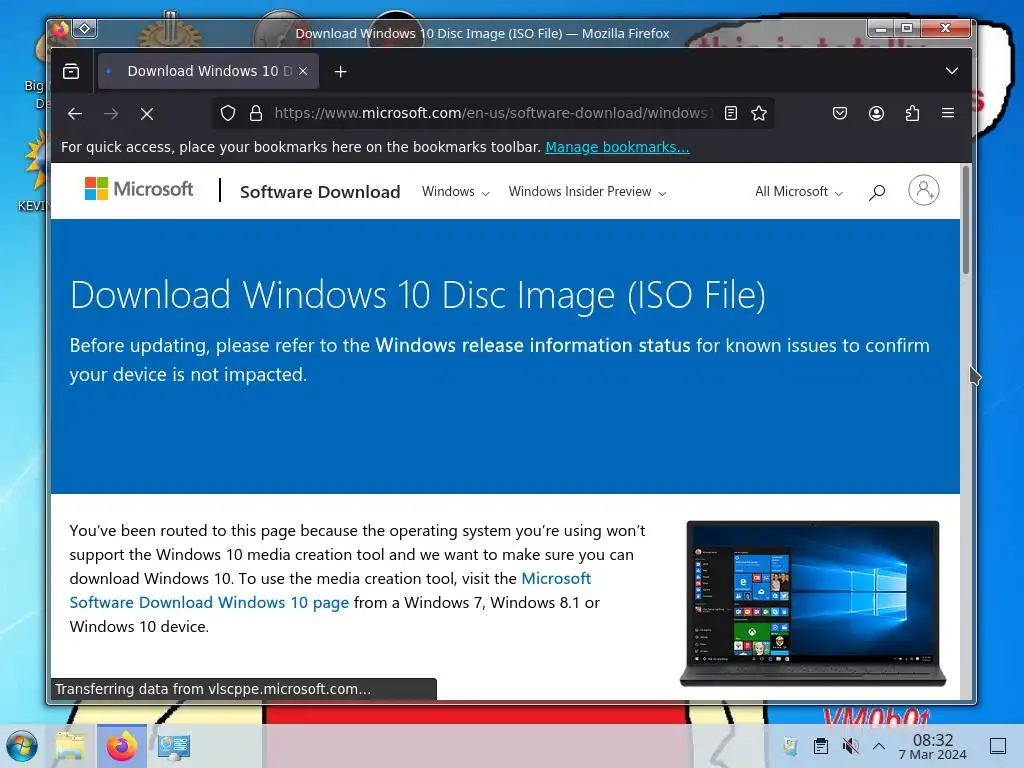Open Firefox application hamburger menu
The height and width of the screenshot is (768, 1024).
click(x=948, y=113)
